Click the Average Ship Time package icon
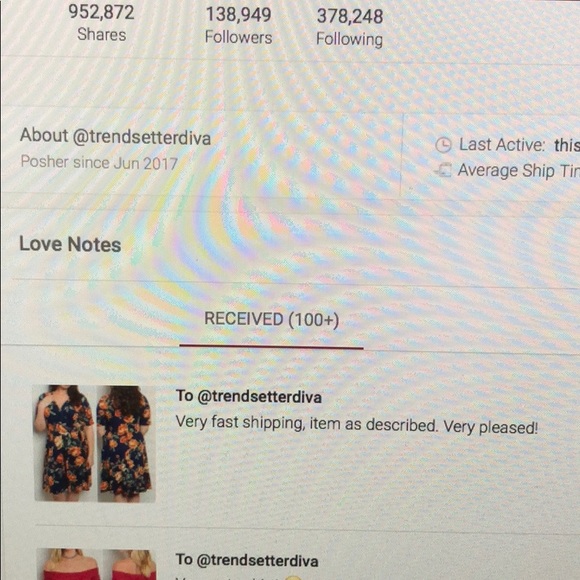The image size is (580, 580). 443,170
